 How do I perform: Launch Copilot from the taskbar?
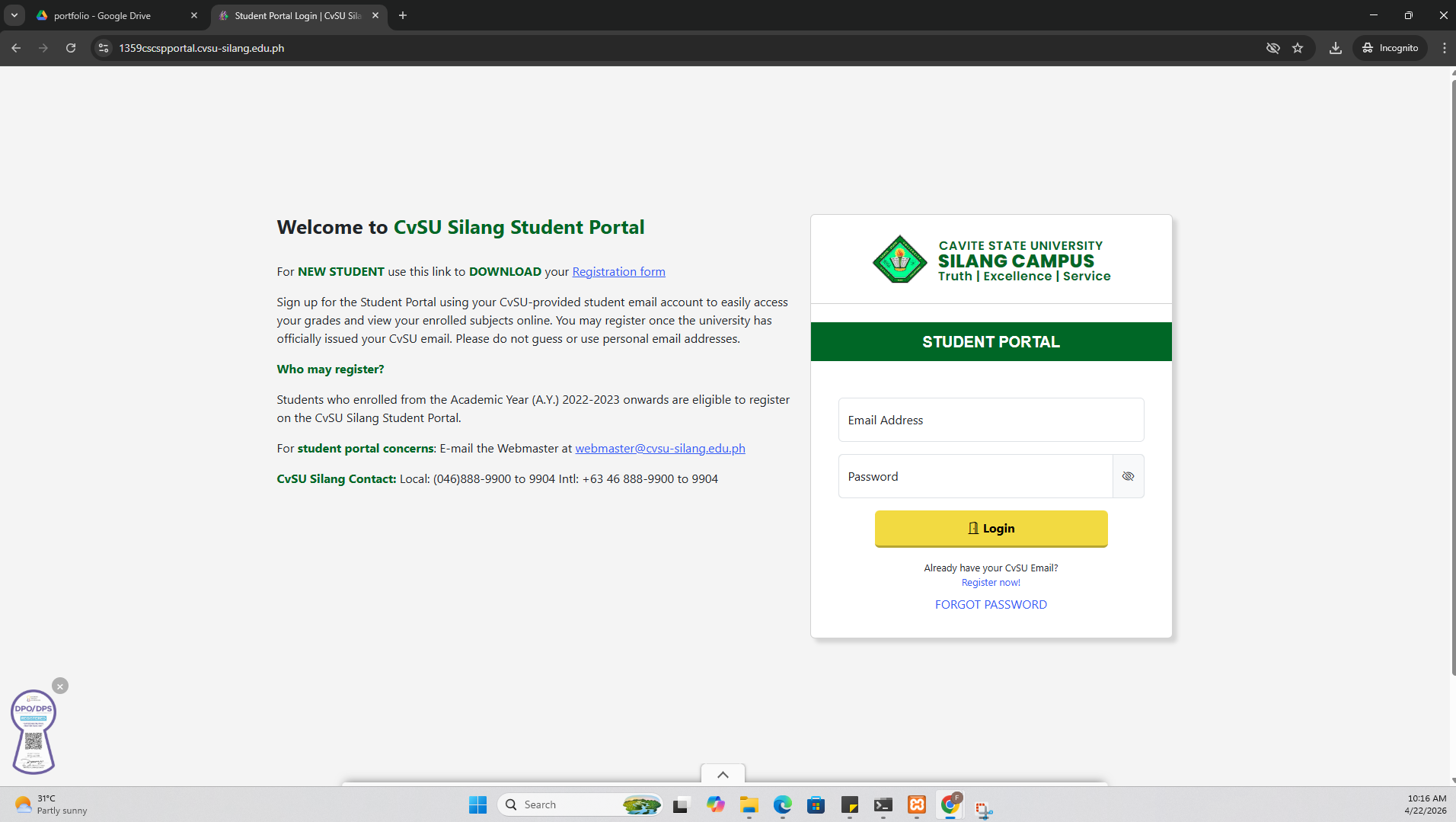pos(715,804)
